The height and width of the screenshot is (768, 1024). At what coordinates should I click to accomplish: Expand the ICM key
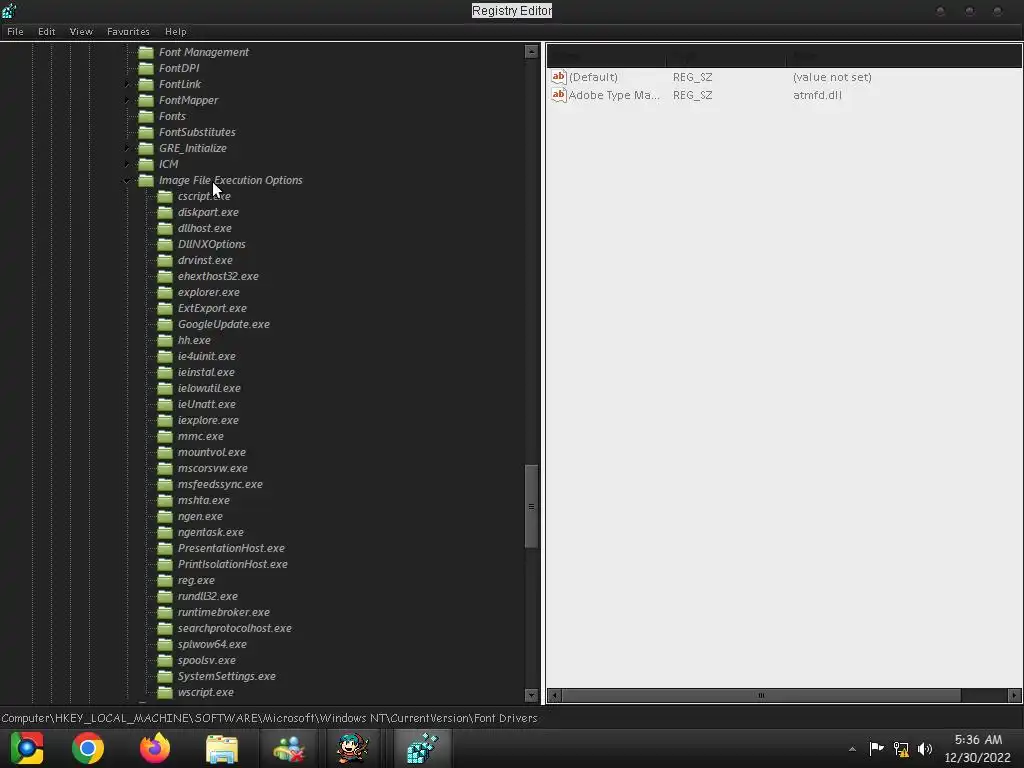[127, 164]
